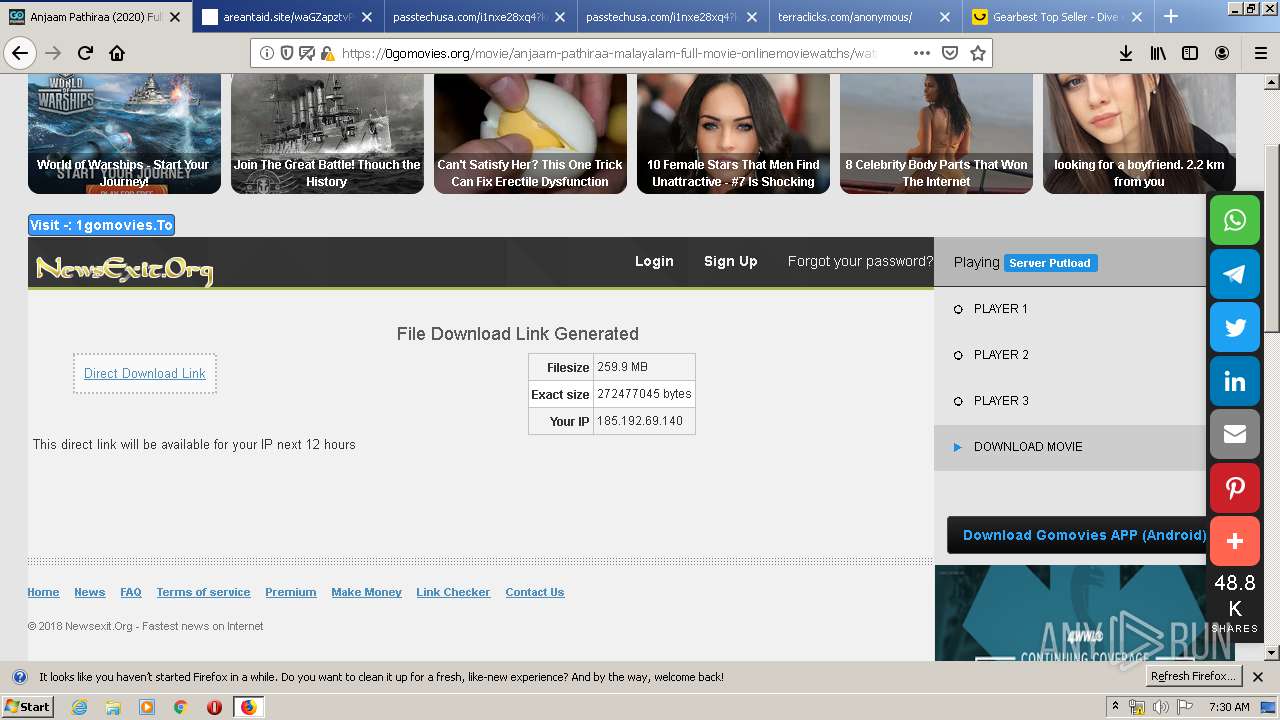Close the Anjaam Pathiraa tab
This screenshot has height=720, width=1280.
tap(174, 17)
